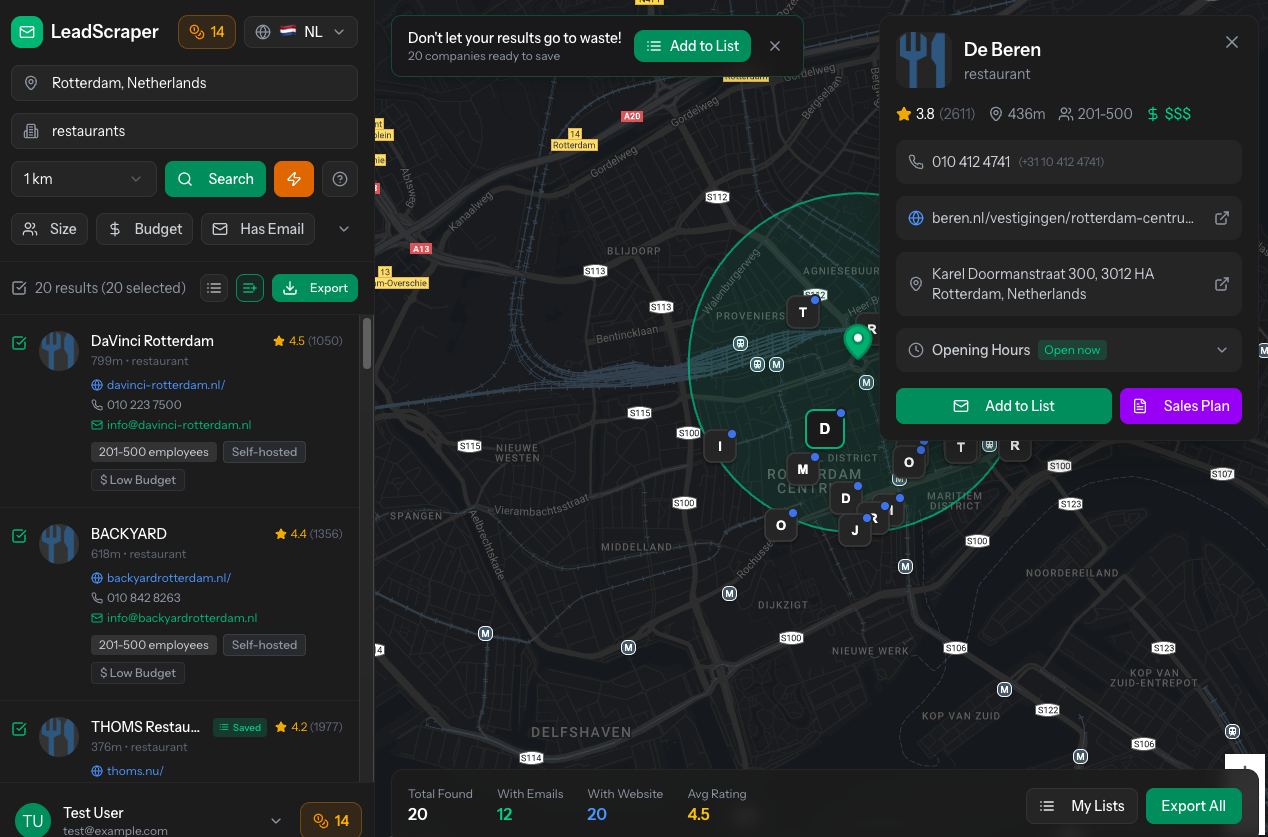This screenshot has width=1268, height=837.
Task: Open the help question mark icon
Action: click(340, 179)
